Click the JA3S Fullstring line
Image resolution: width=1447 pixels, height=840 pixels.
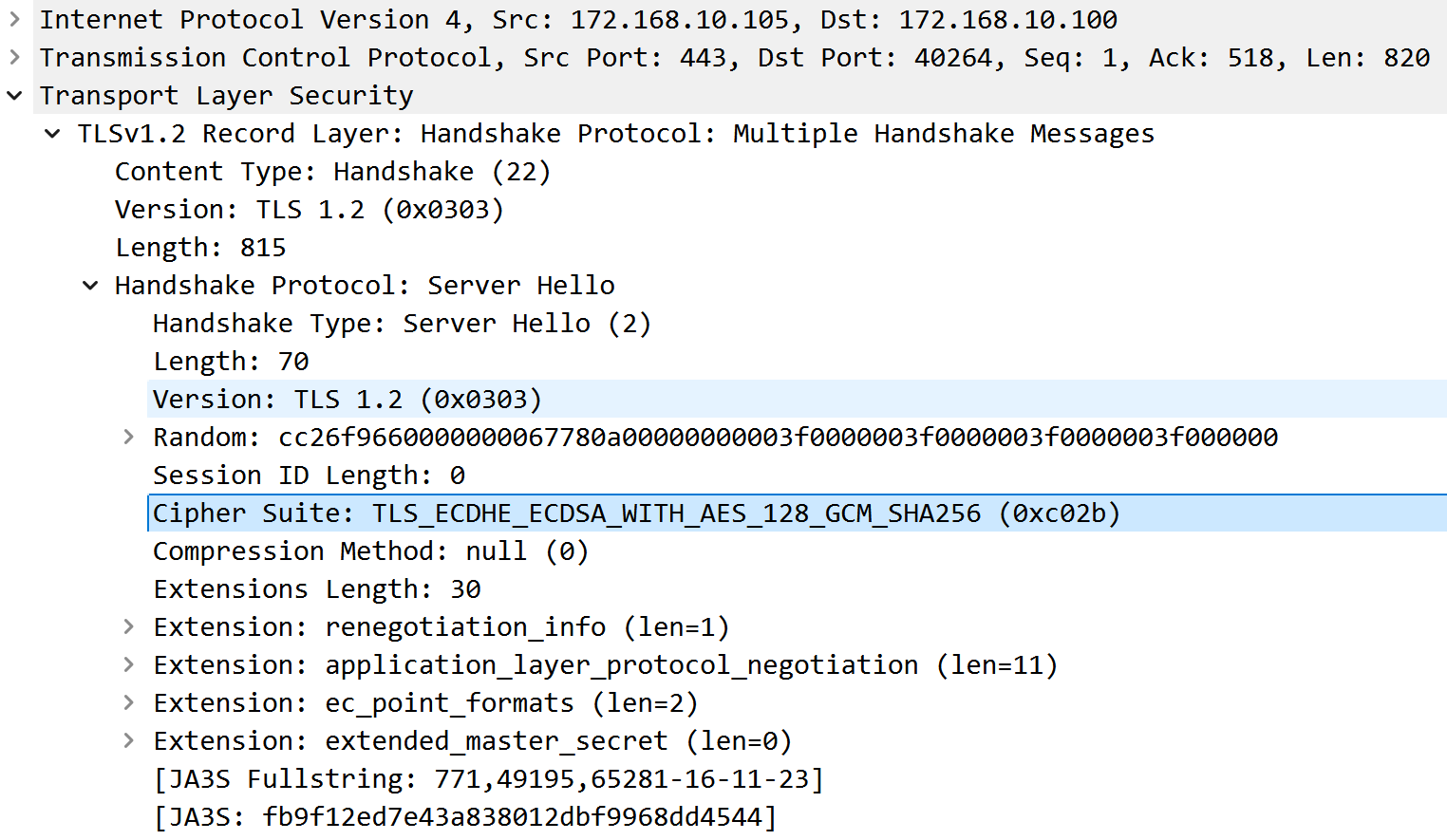(x=488, y=779)
